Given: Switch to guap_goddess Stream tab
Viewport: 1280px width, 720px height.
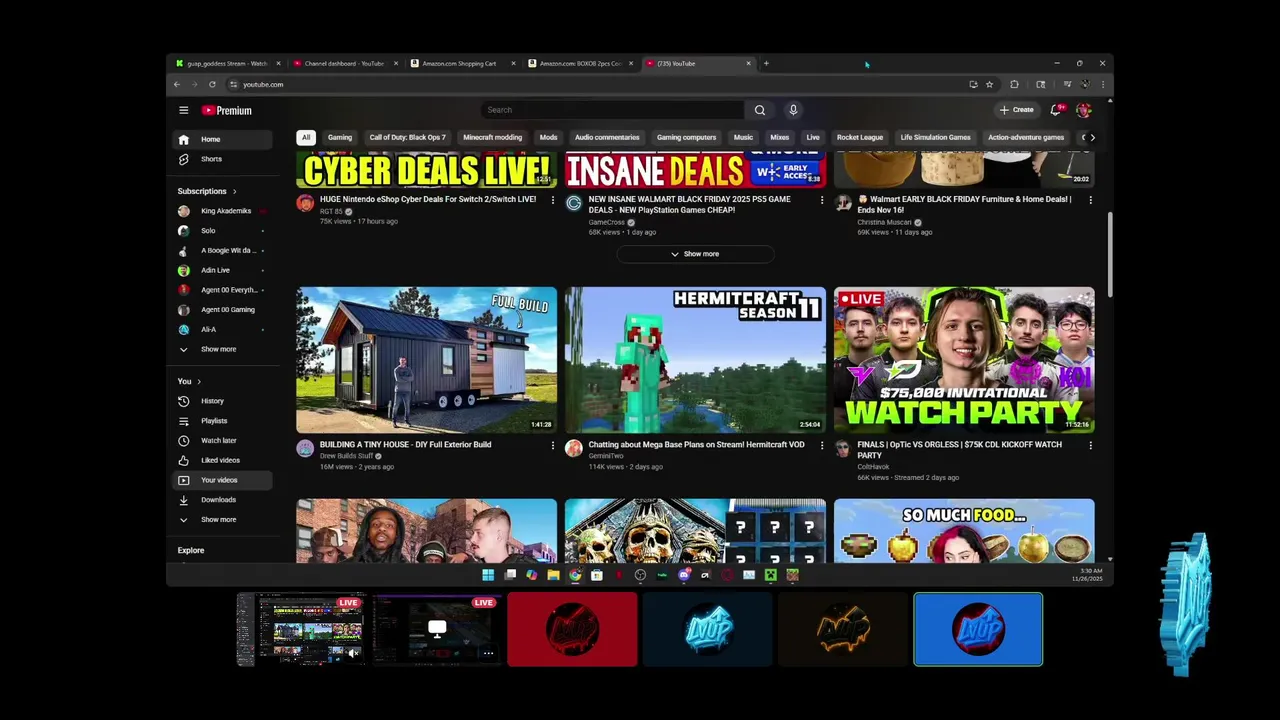Looking at the screenshot, I should pyautogui.click(x=227, y=63).
